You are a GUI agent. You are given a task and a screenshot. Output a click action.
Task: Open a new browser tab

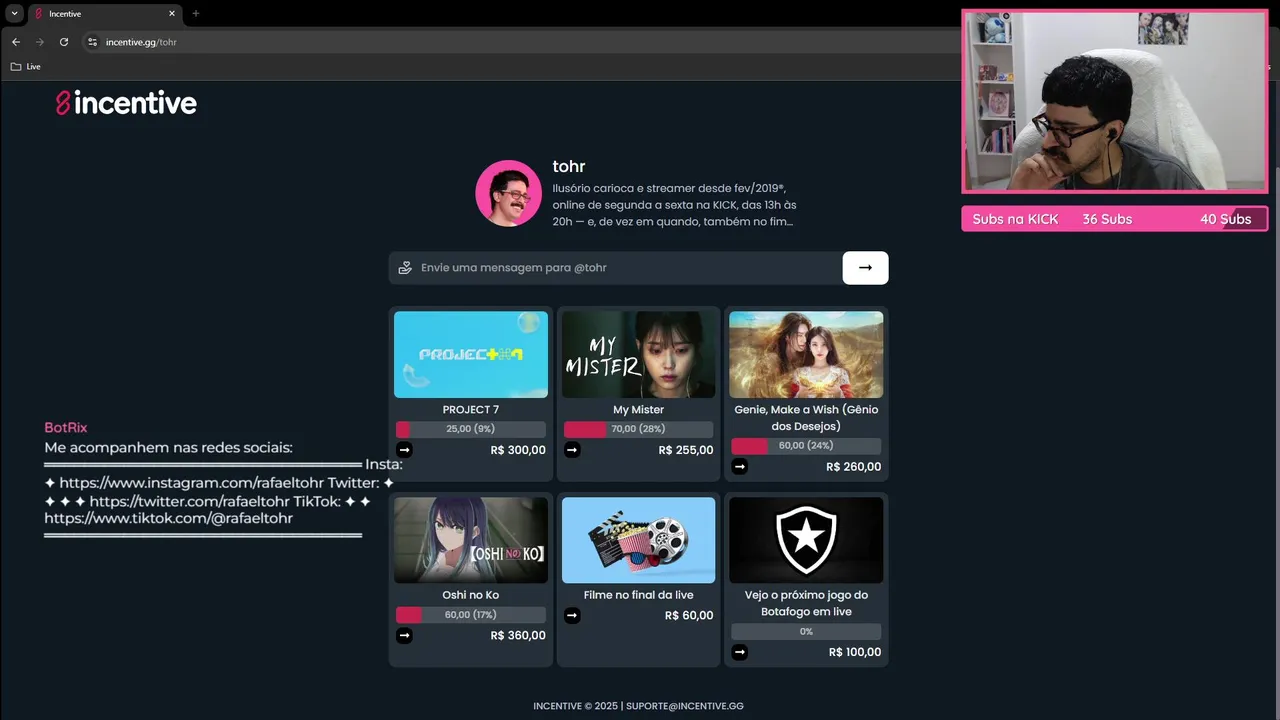196,14
